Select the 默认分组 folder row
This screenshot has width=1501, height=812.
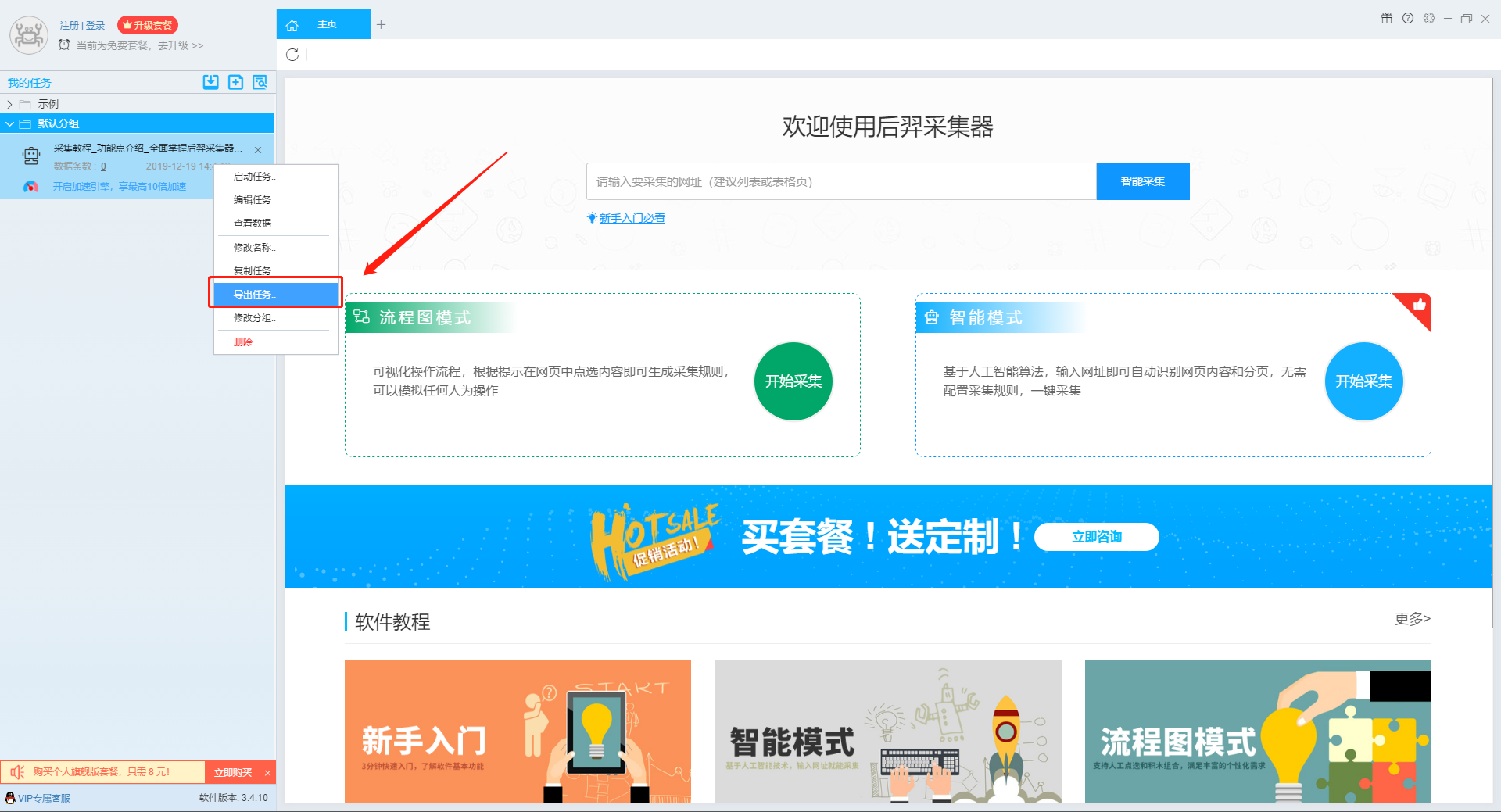tap(138, 123)
